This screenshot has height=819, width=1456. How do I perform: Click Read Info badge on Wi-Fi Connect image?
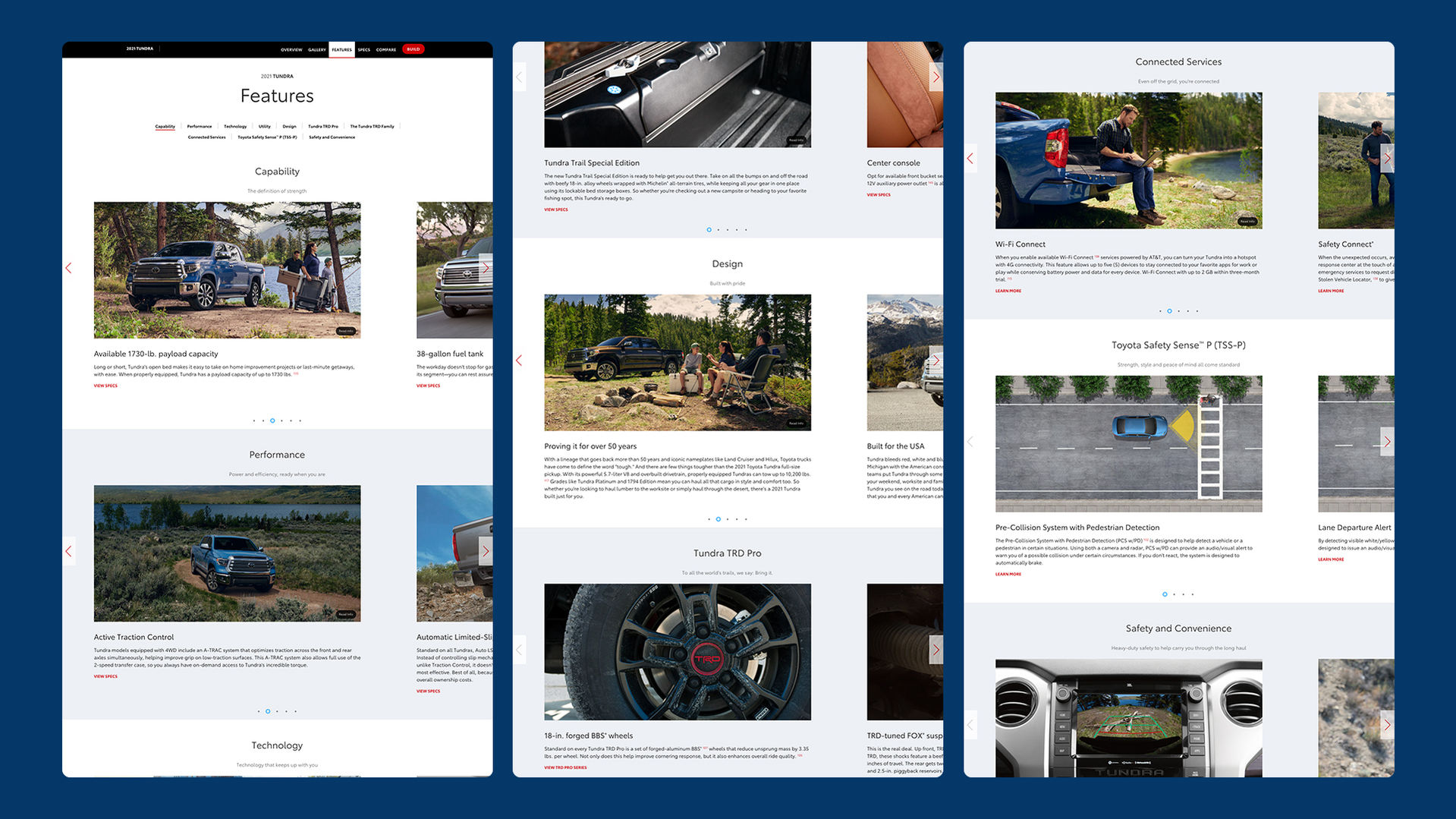(x=1247, y=222)
